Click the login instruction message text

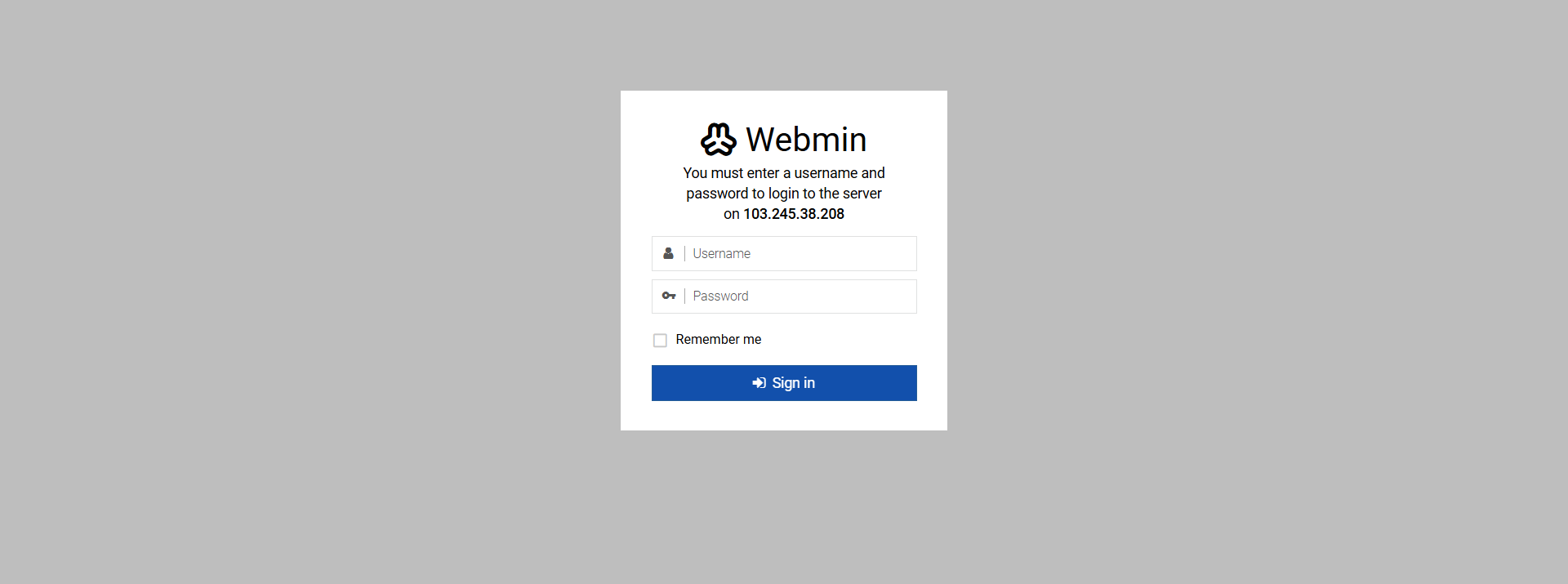point(784,194)
